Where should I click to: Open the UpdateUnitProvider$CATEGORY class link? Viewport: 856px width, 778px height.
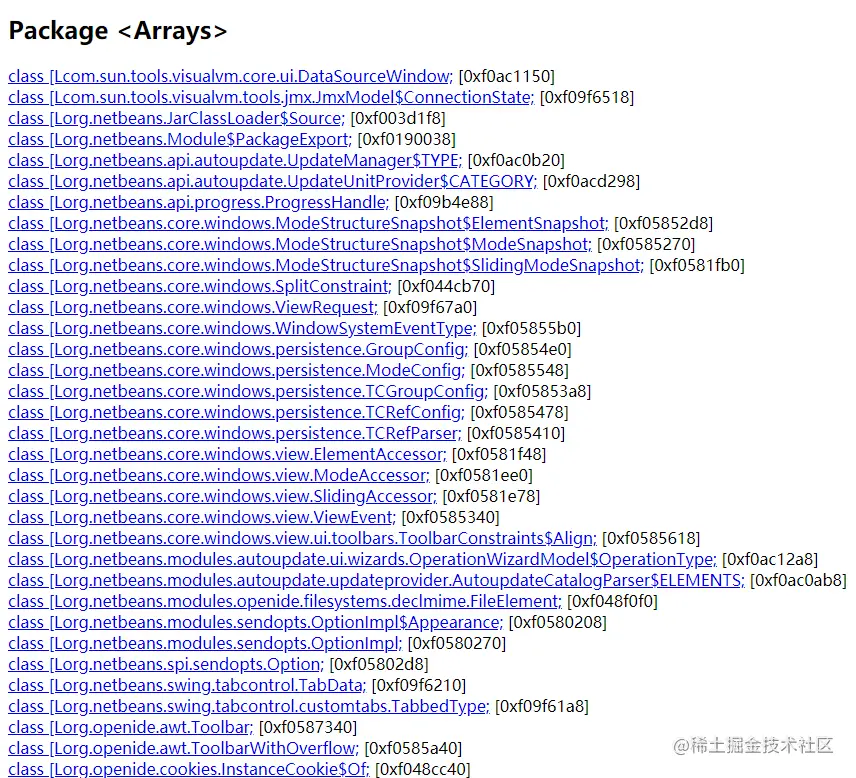[272, 181]
